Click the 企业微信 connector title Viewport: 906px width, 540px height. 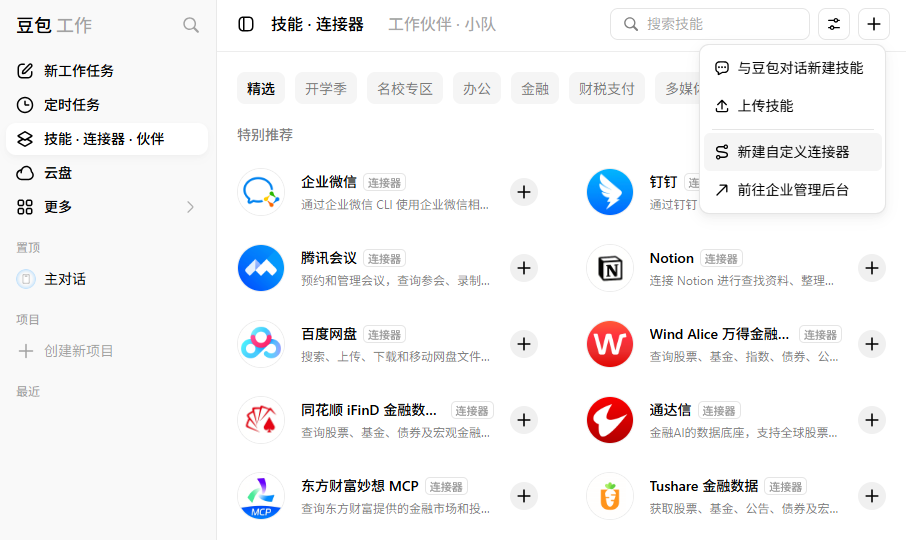coord(329,182)
